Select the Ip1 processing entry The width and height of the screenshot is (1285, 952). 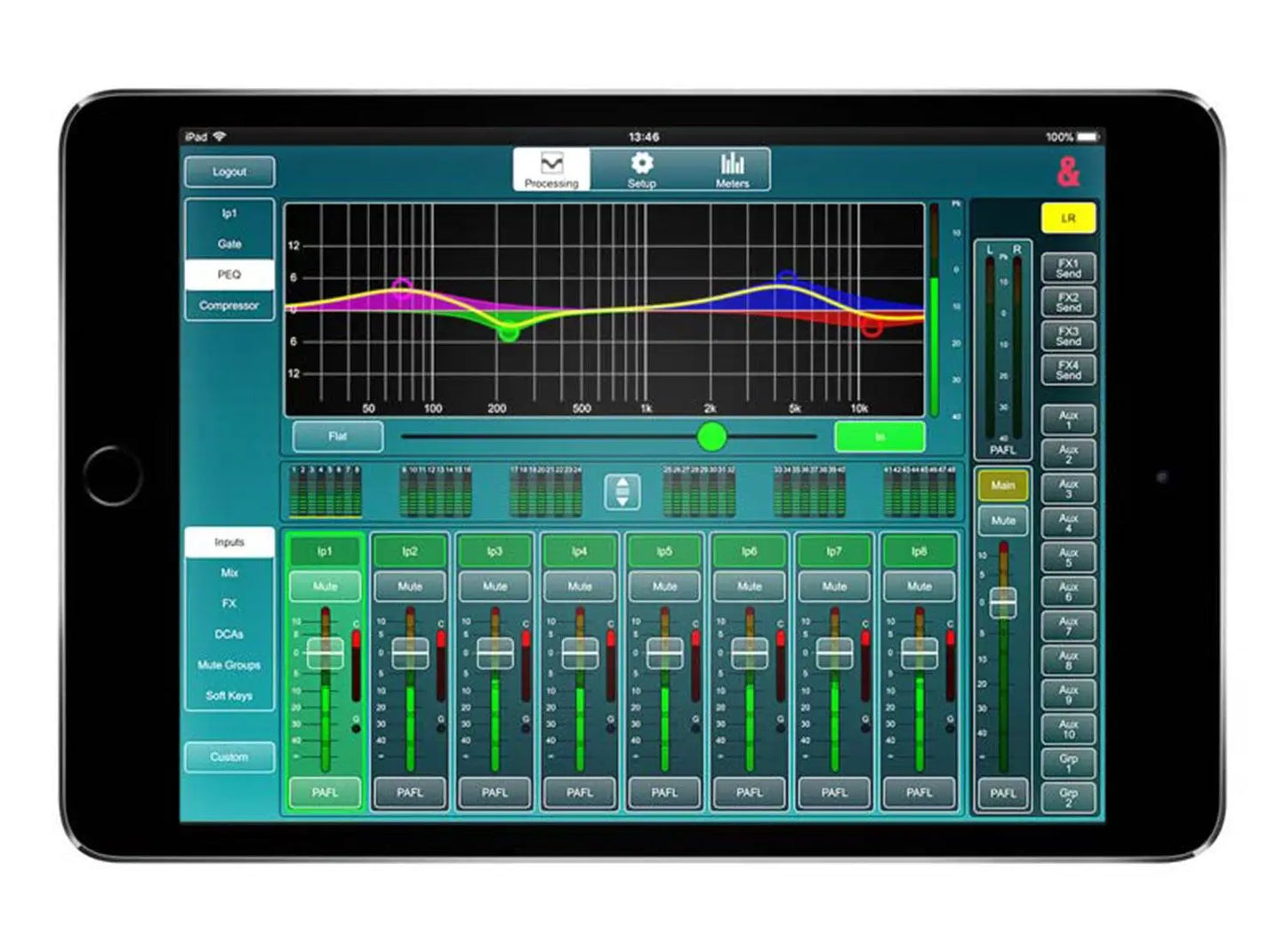[x=229, y=213]
